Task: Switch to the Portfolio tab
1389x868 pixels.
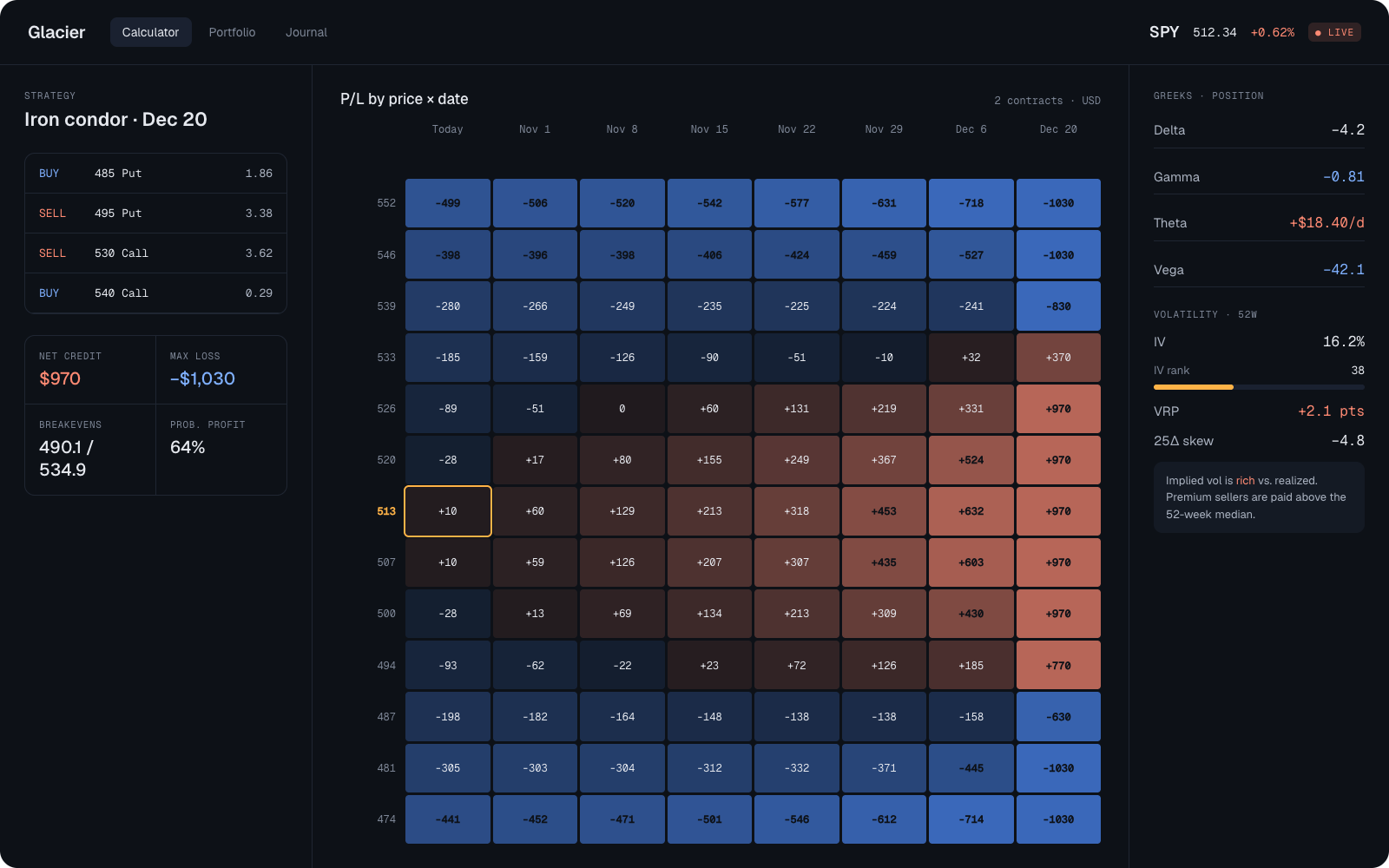Action: click(x=232, y=32)
